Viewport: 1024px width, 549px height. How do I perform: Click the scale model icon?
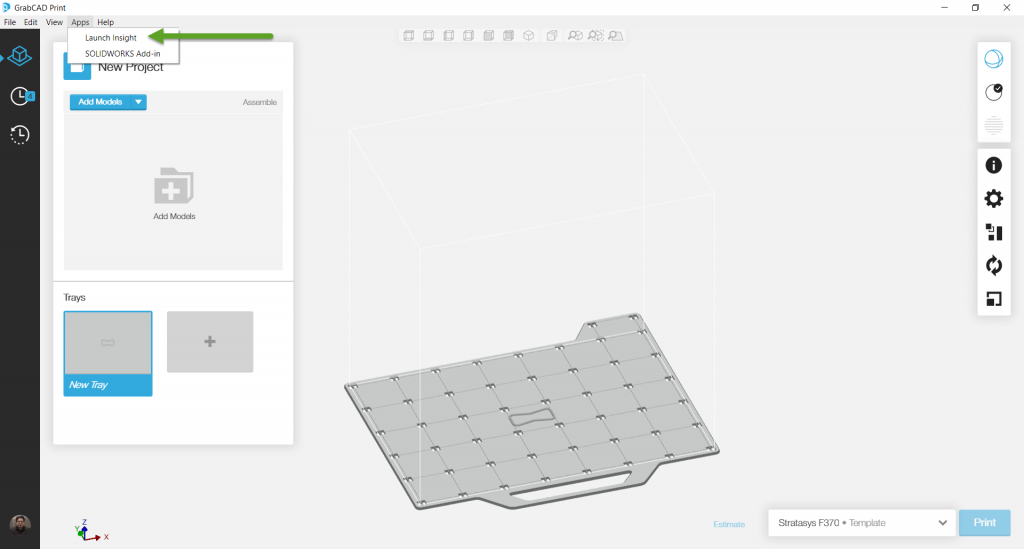click(x=994, y=298)
